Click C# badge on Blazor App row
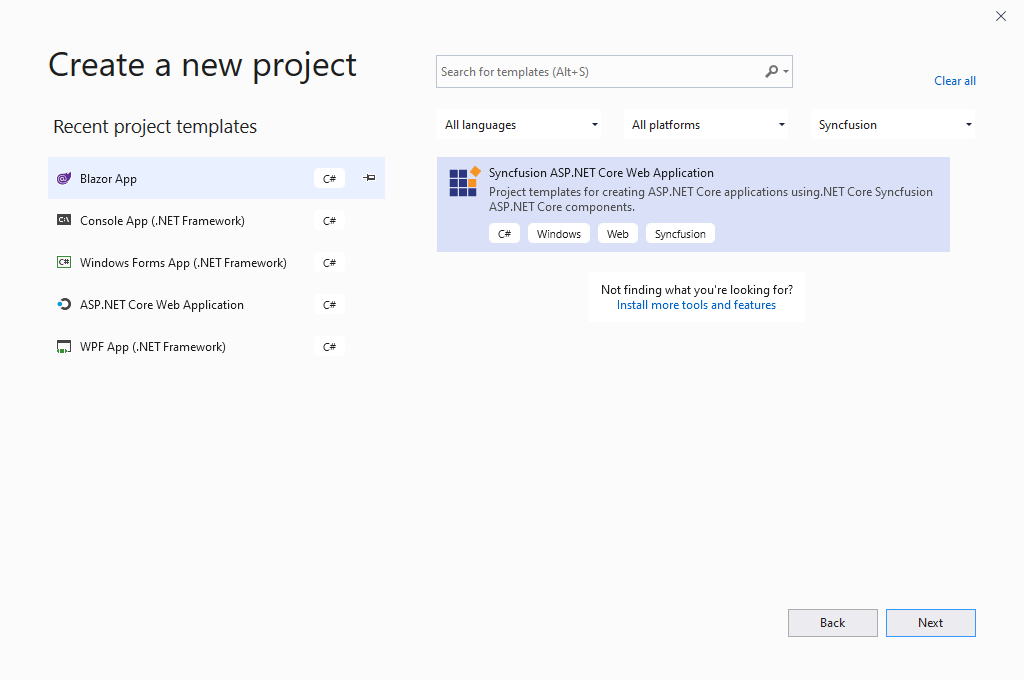The height and width of the screenshot is (680, 1024). click(x=329, y=178)
